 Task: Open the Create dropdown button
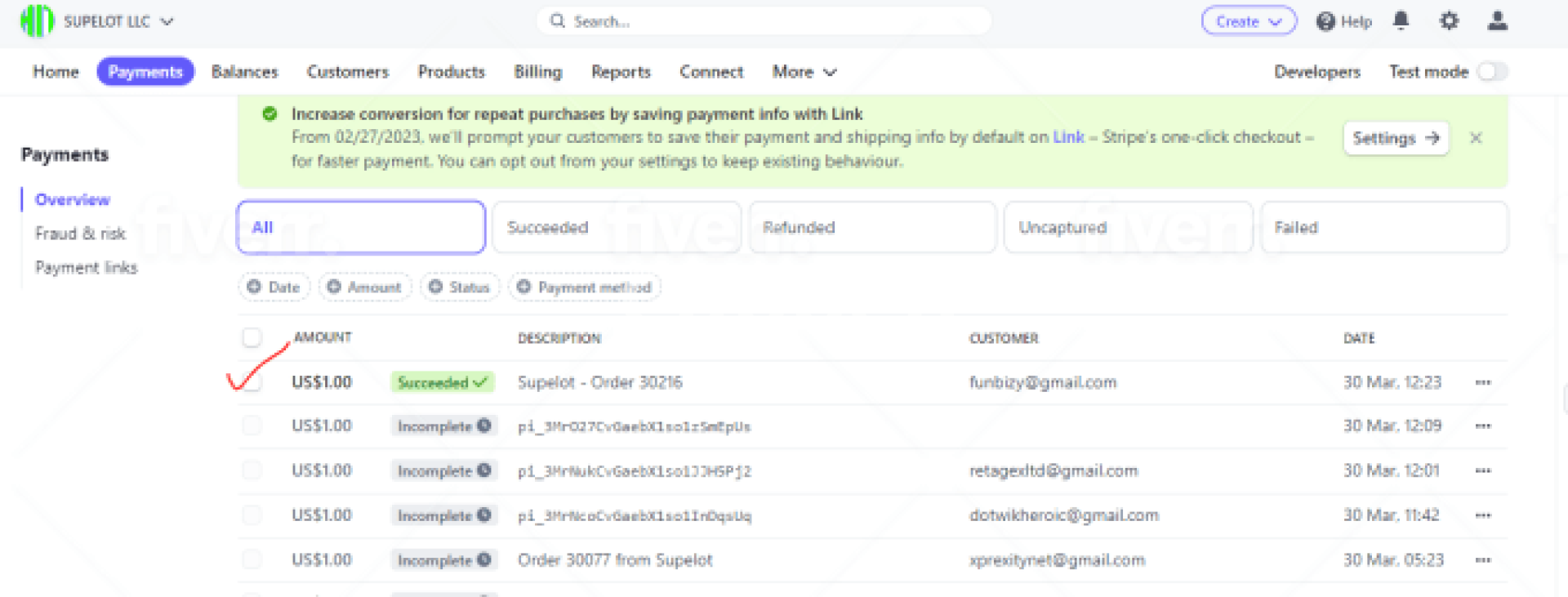click(1248, 22)
